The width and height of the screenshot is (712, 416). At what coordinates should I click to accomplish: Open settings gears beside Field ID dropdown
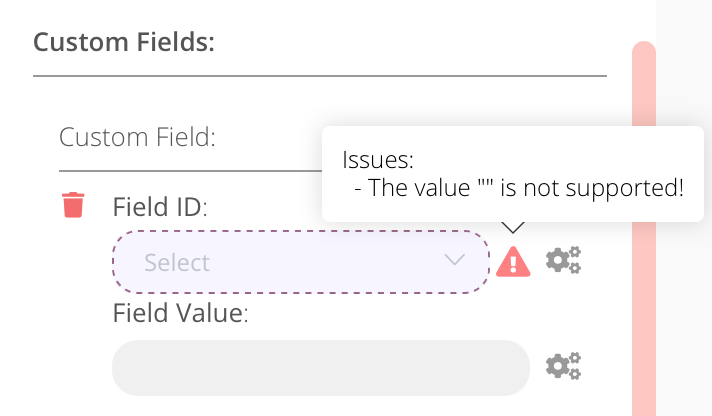click(x=563, y=261)
